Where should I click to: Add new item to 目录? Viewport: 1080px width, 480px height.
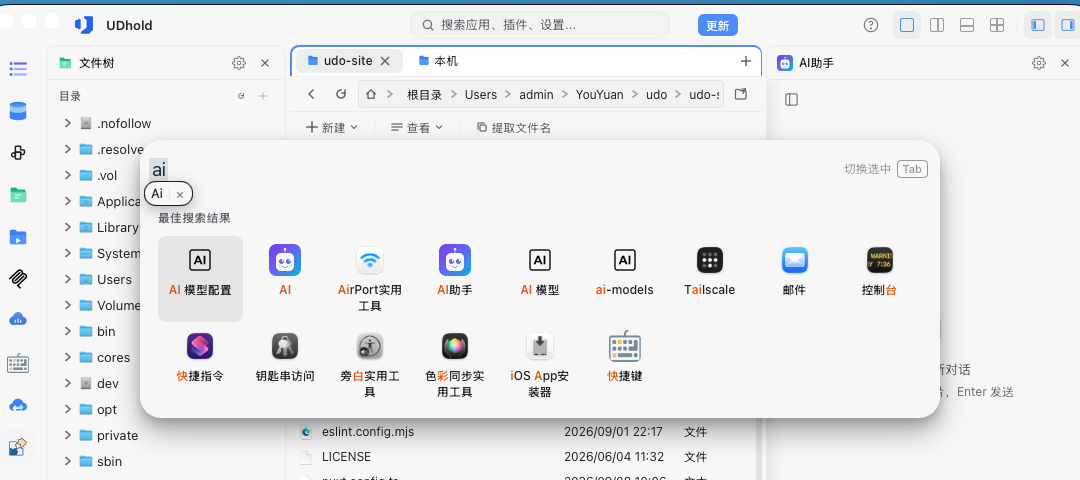coord(263,96)
